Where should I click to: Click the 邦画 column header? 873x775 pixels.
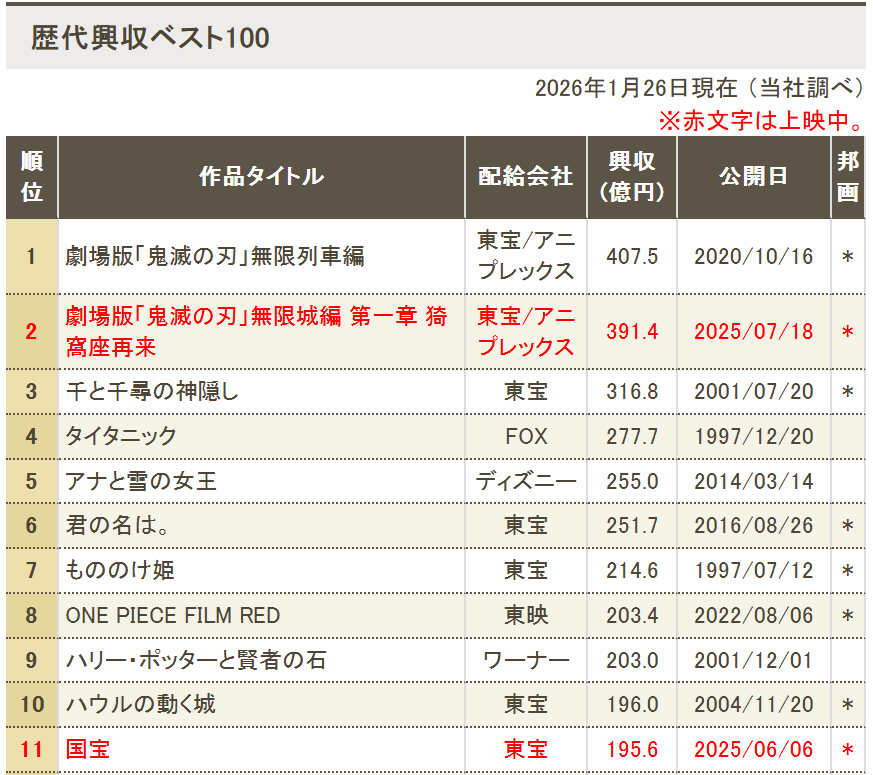coord(847,177)
